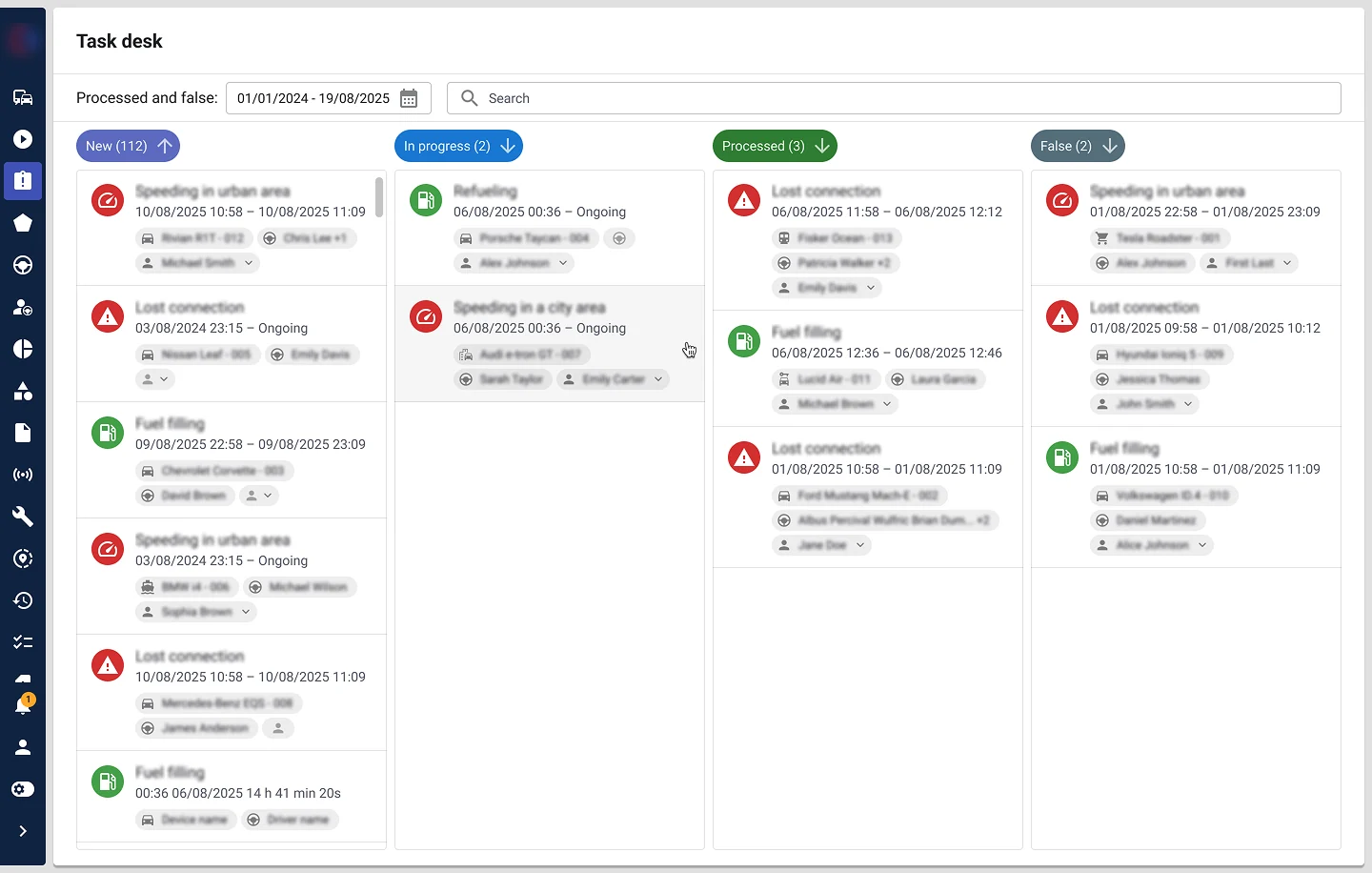Click the Search input field
This screenshot has height=873, width=1372.
pos(894,98)
